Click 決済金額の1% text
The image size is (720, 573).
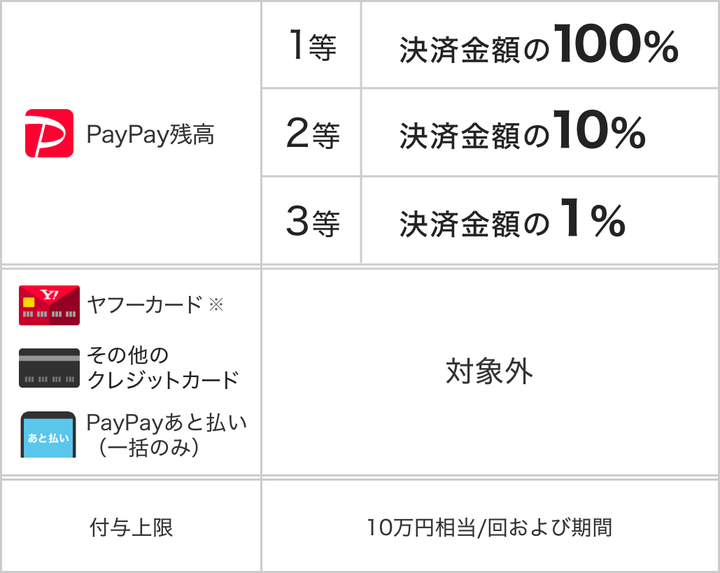(512, 221)
